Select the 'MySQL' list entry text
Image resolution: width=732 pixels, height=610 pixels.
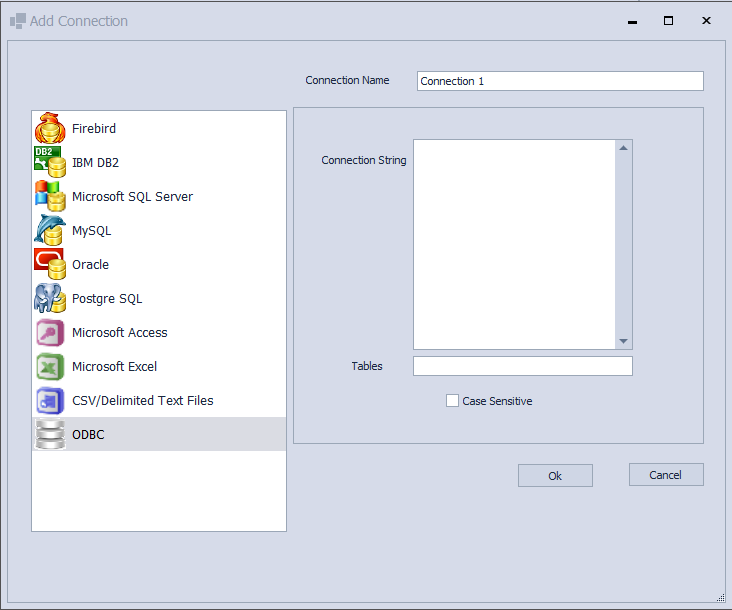pyautogui.click(x=92, y=231)
